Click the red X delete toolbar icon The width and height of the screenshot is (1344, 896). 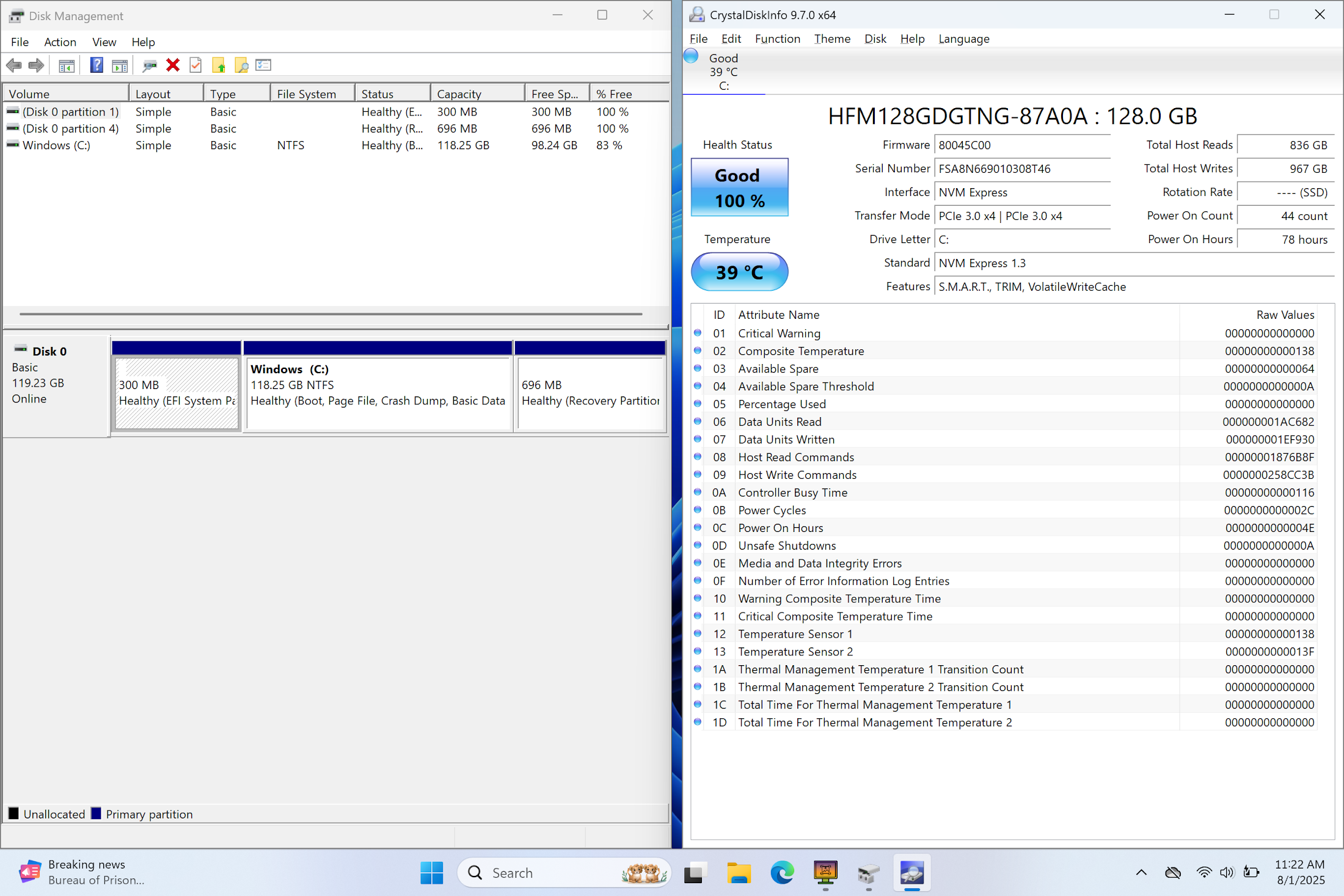pos(173,65)
